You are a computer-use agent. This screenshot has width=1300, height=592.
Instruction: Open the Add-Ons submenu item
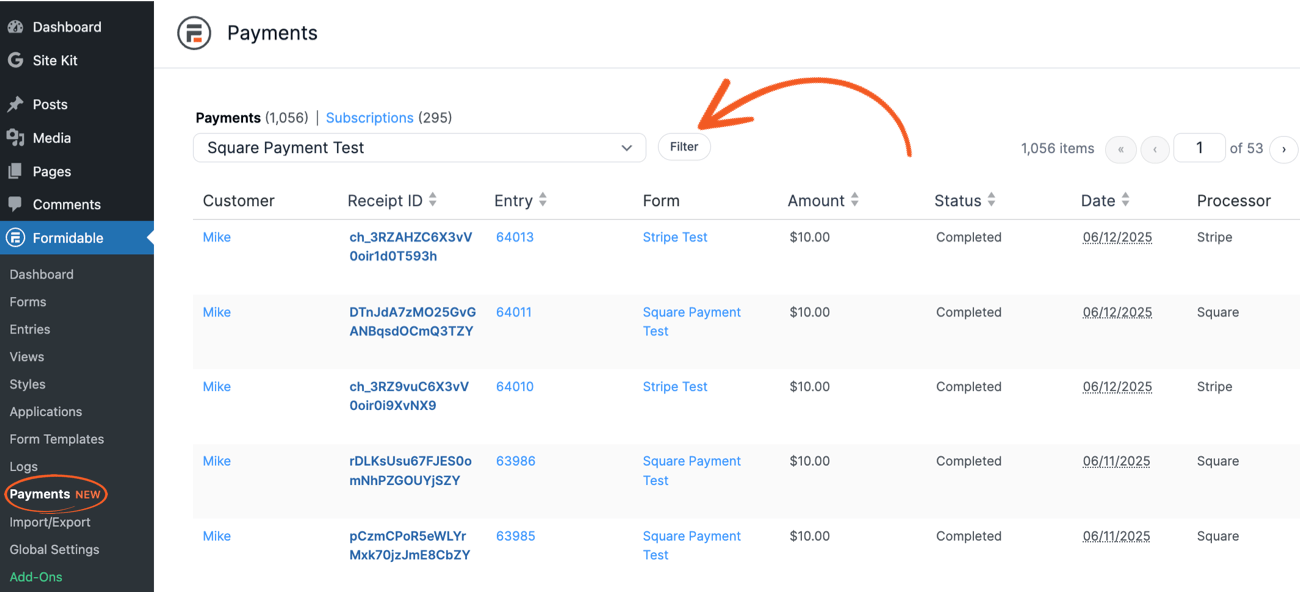click(36, 577)
